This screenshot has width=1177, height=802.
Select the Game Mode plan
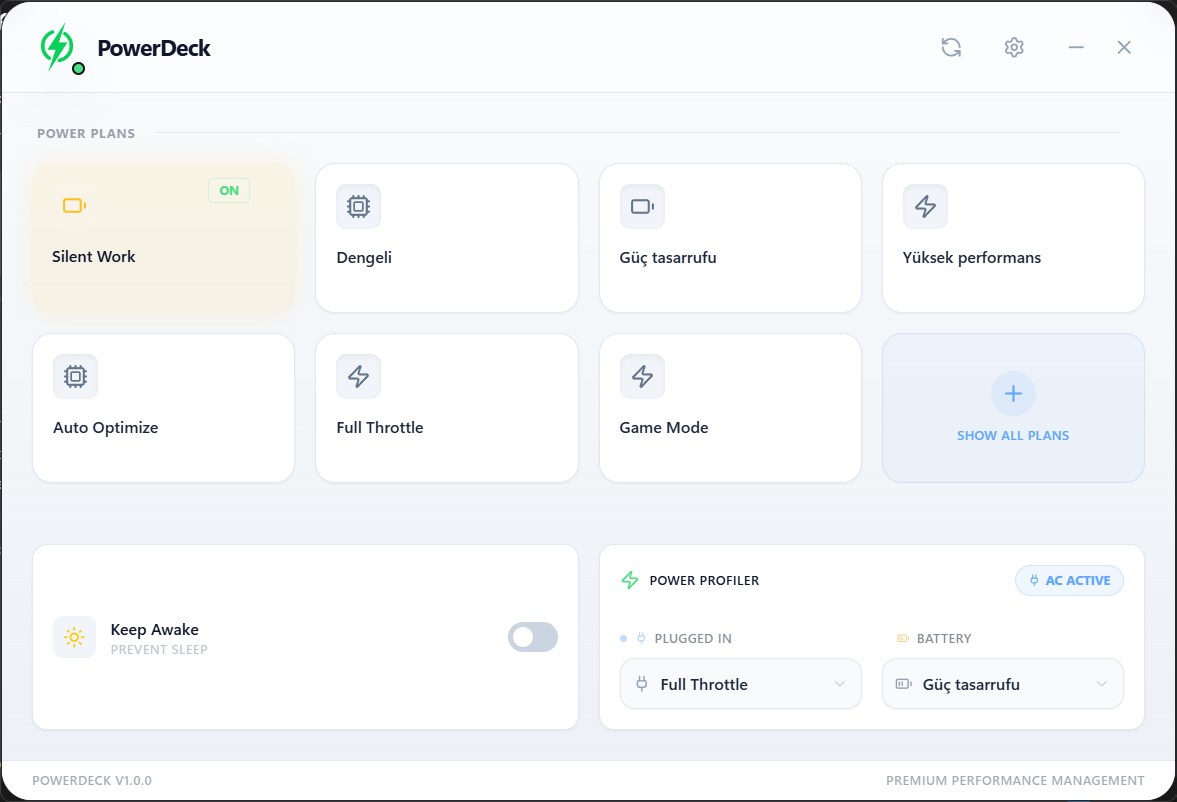(x=730, y=408)
